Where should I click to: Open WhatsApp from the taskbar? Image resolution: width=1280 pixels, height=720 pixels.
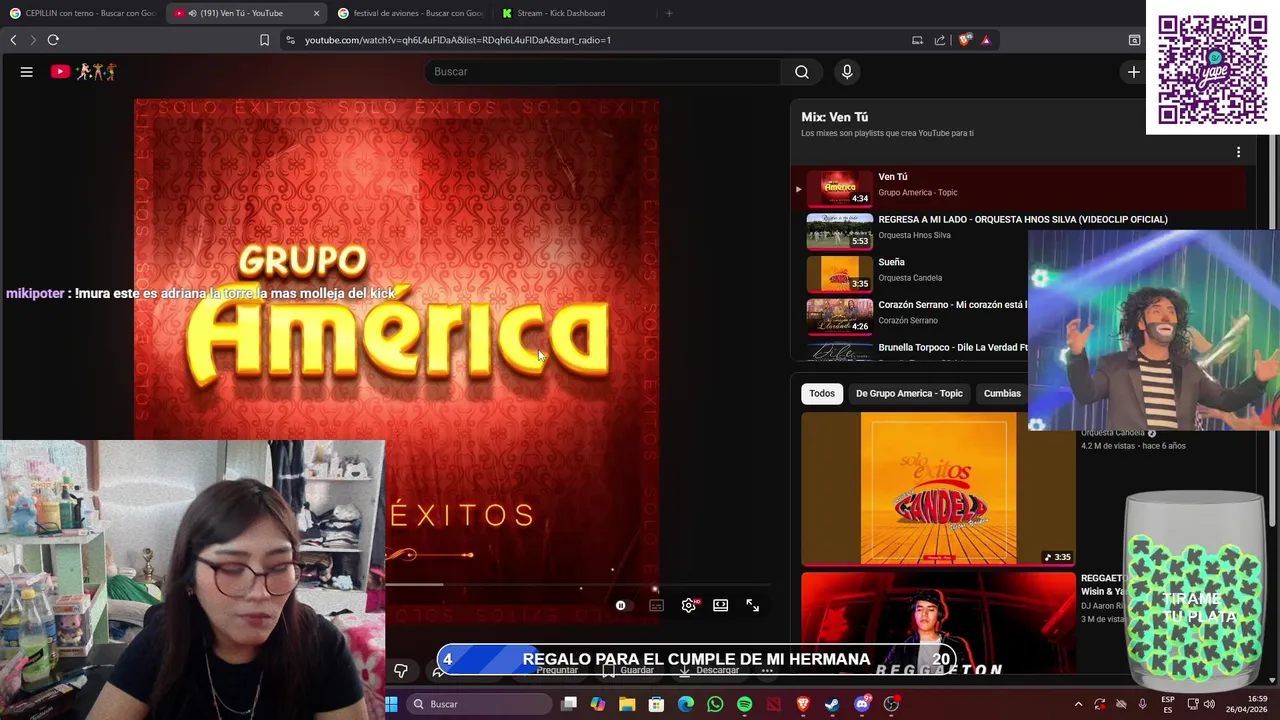tap(715, 704)
